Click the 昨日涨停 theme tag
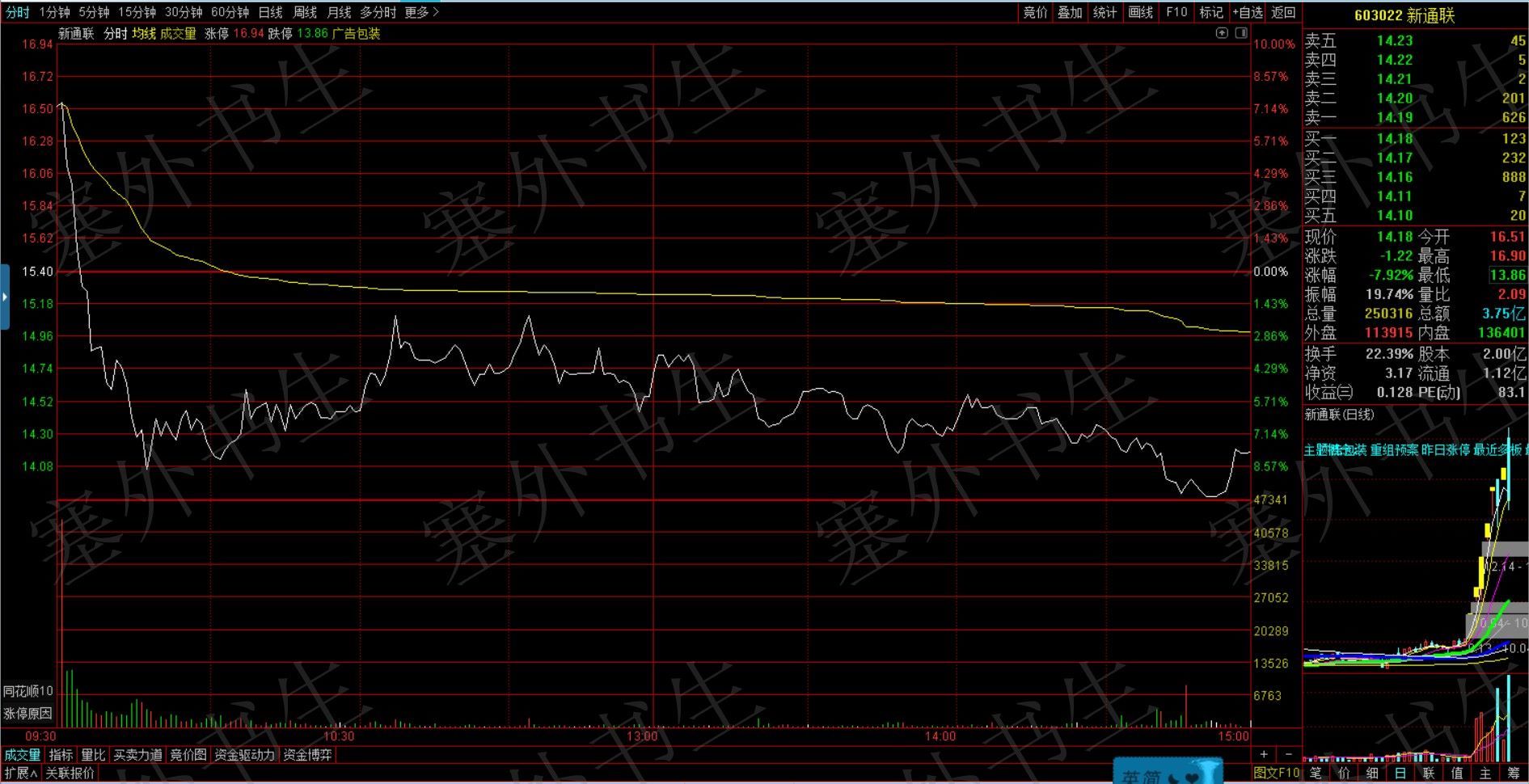Viewport: 1529px width, 784px height. pyautogui.click(x=1446, y=450)
